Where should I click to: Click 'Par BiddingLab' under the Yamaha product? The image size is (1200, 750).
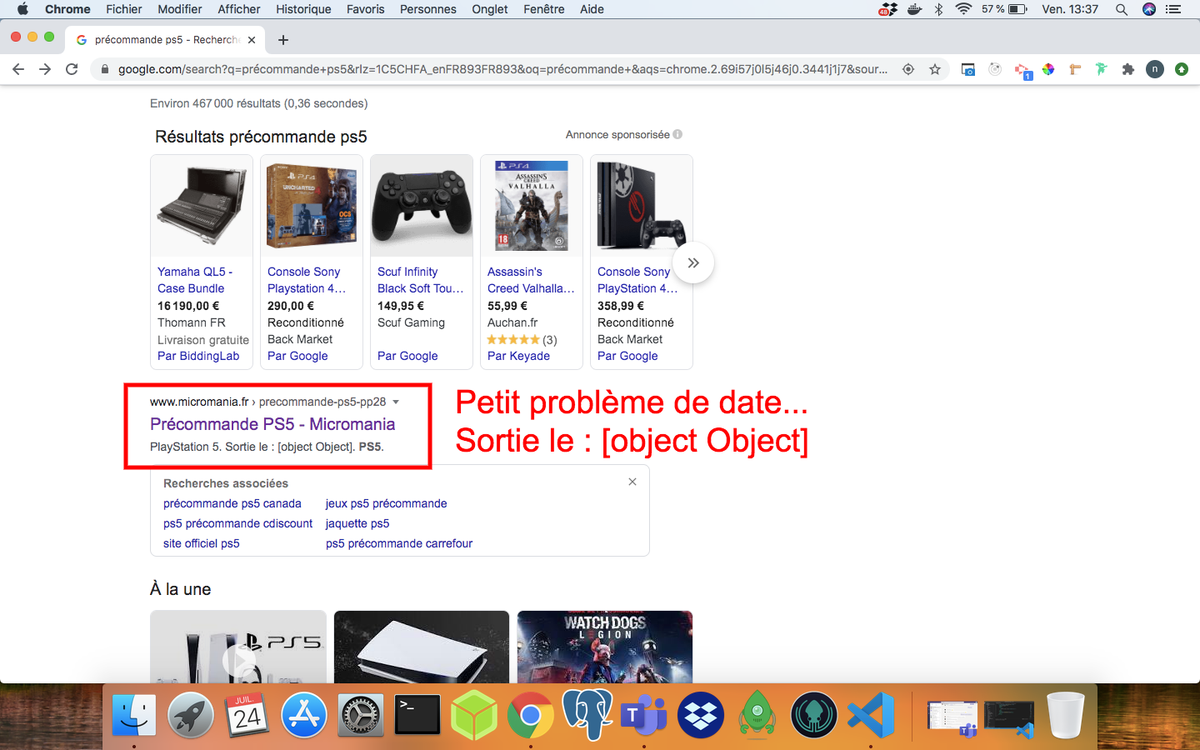[x=196, y=356]
